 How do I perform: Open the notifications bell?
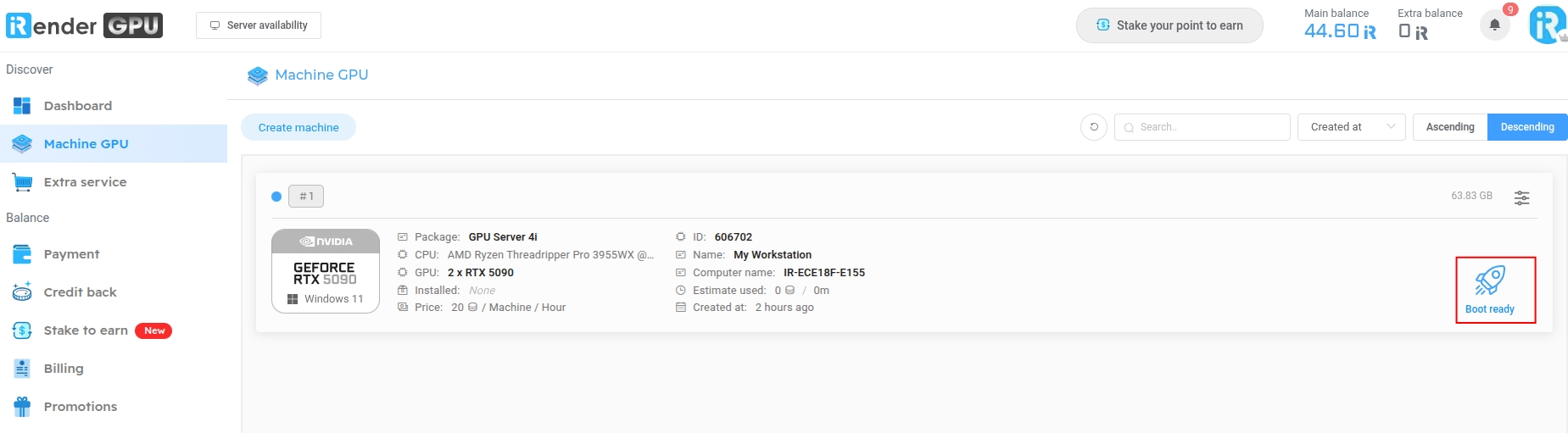point(1495,25)
